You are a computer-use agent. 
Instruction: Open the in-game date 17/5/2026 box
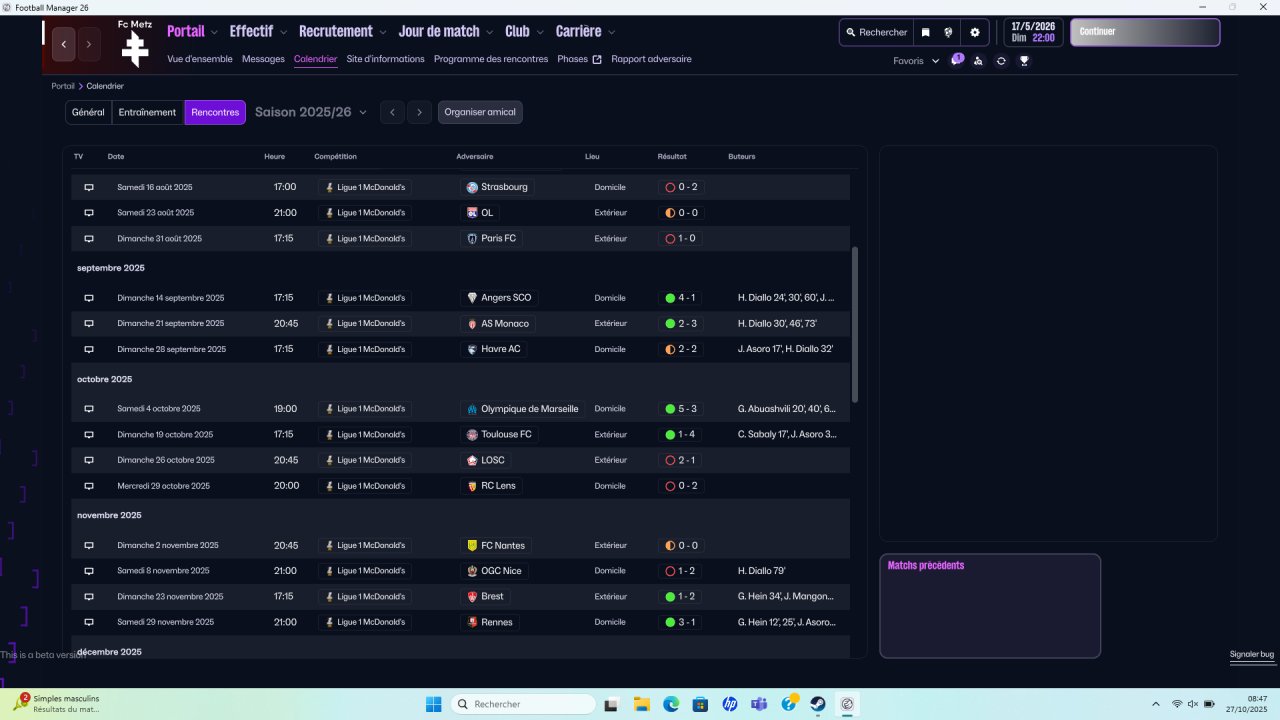(x=1033, y=32)
